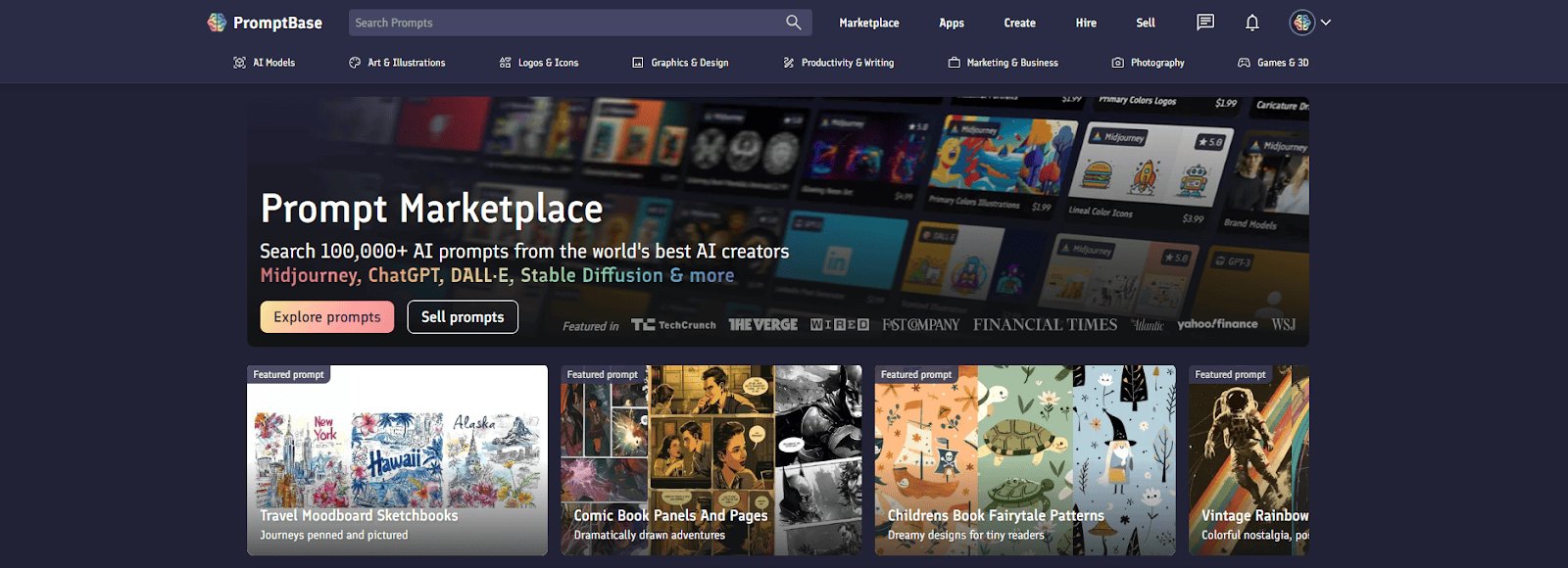The image size is (1568, 568).
Task: Select the AI Models category label
Action: click(274, 63)
